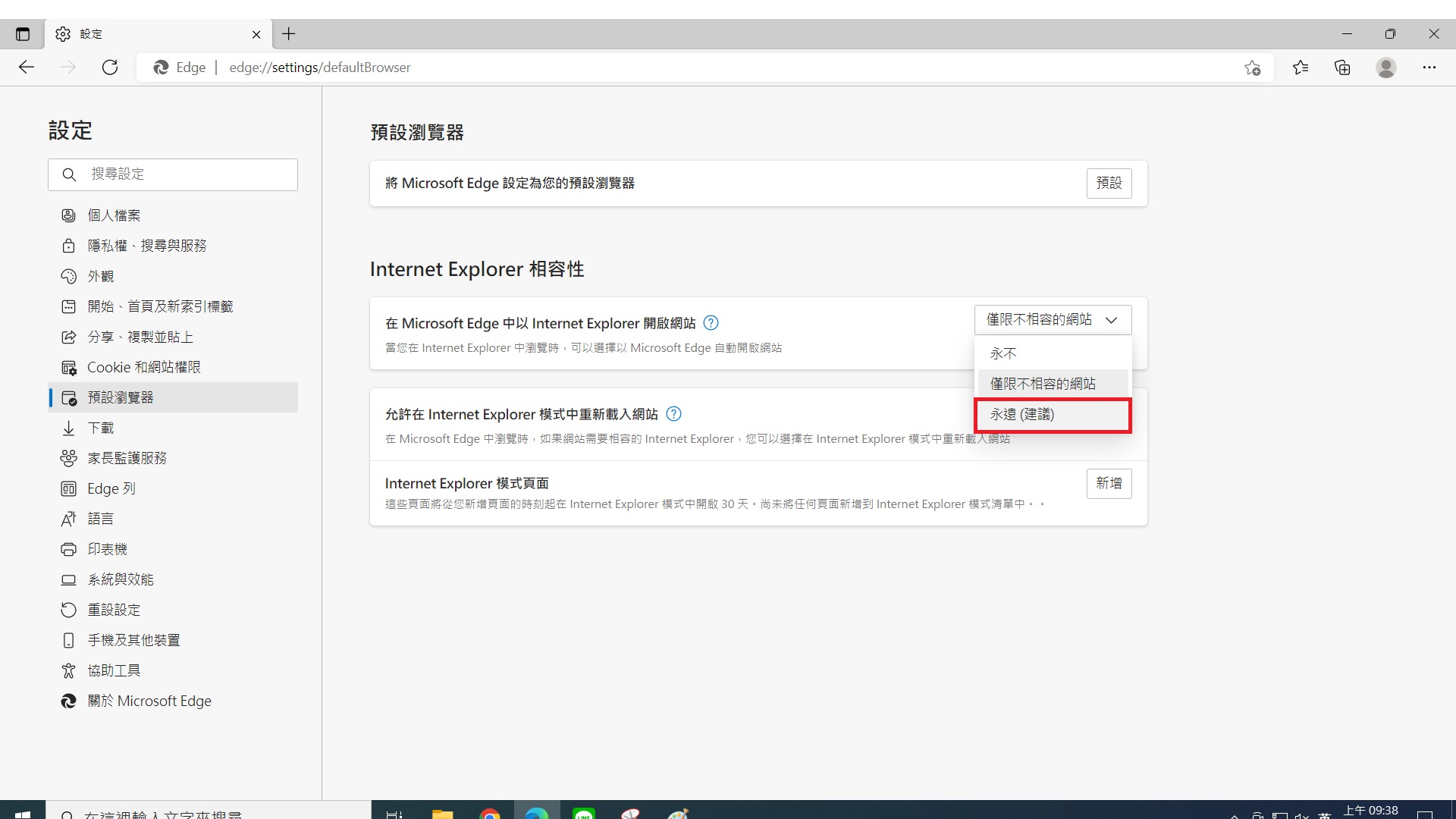Open 印表機 settings section
This screenshot has height=819, width=1456.
(173, 549)
